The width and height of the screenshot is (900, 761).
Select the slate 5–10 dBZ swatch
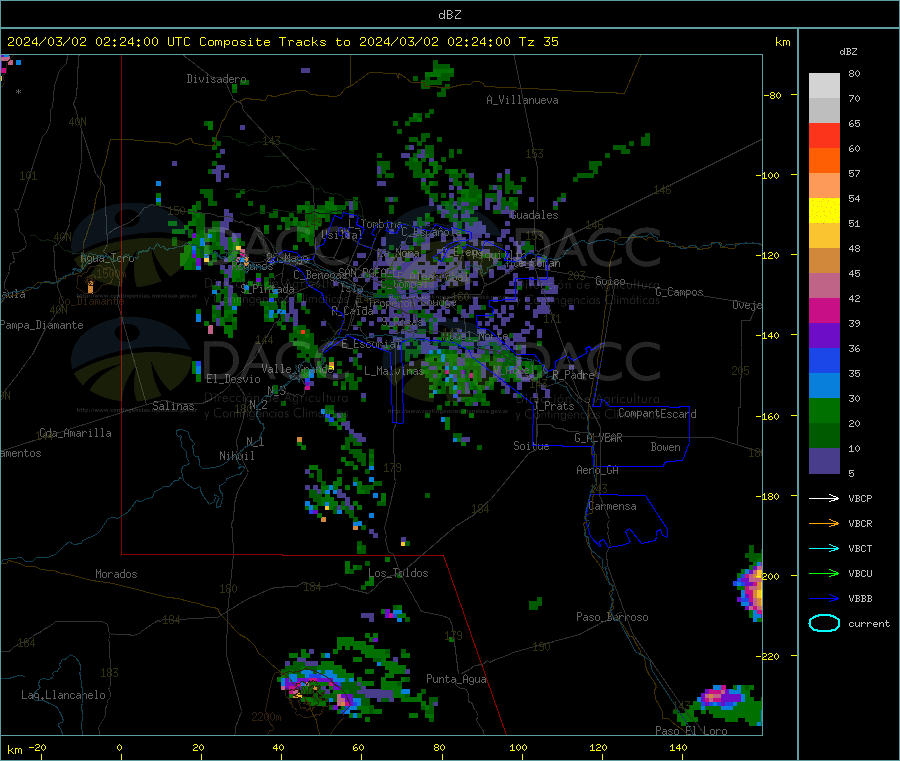824,461
